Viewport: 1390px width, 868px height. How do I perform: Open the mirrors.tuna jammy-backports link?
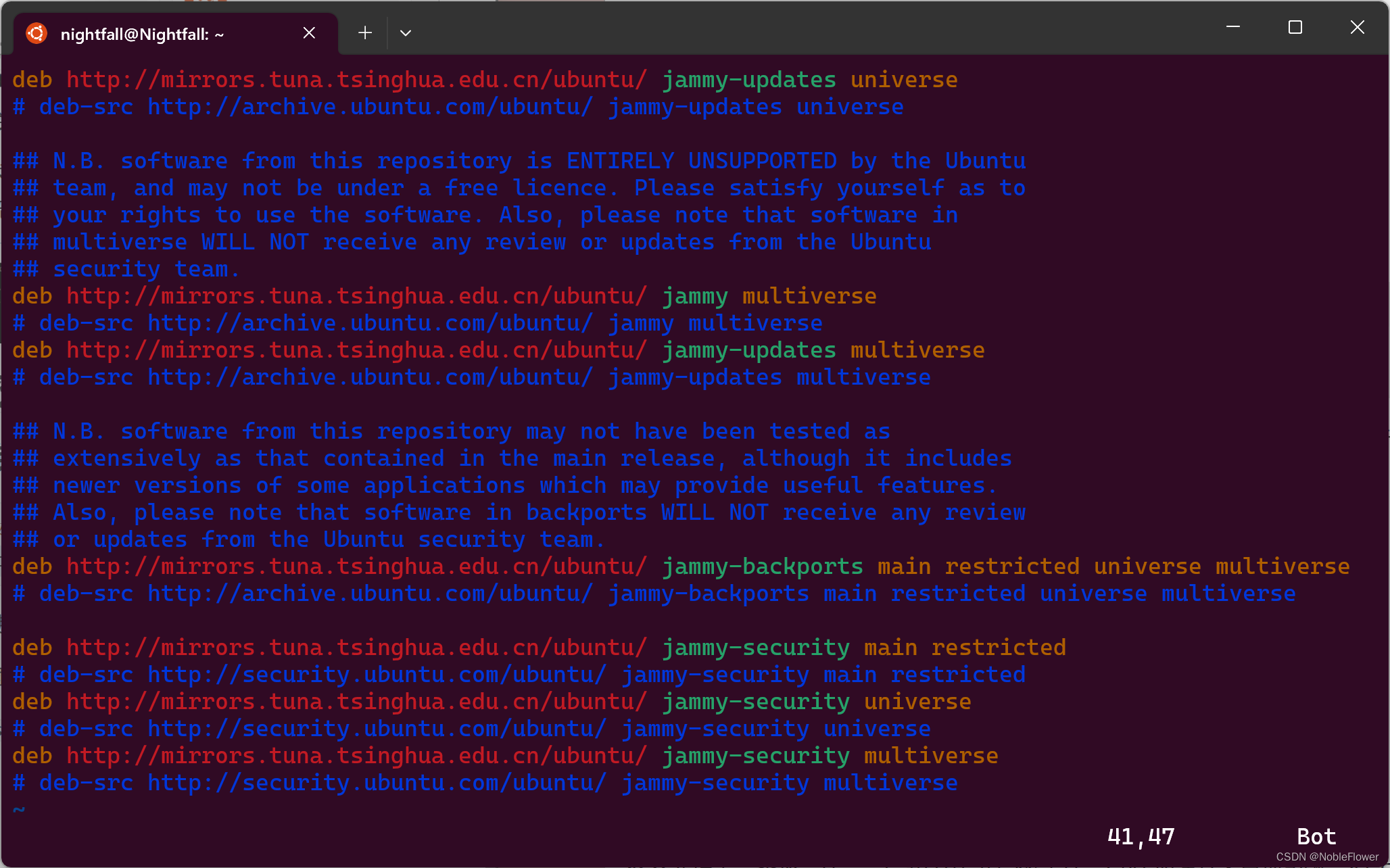pyautogui.click(x=356, y=566)
